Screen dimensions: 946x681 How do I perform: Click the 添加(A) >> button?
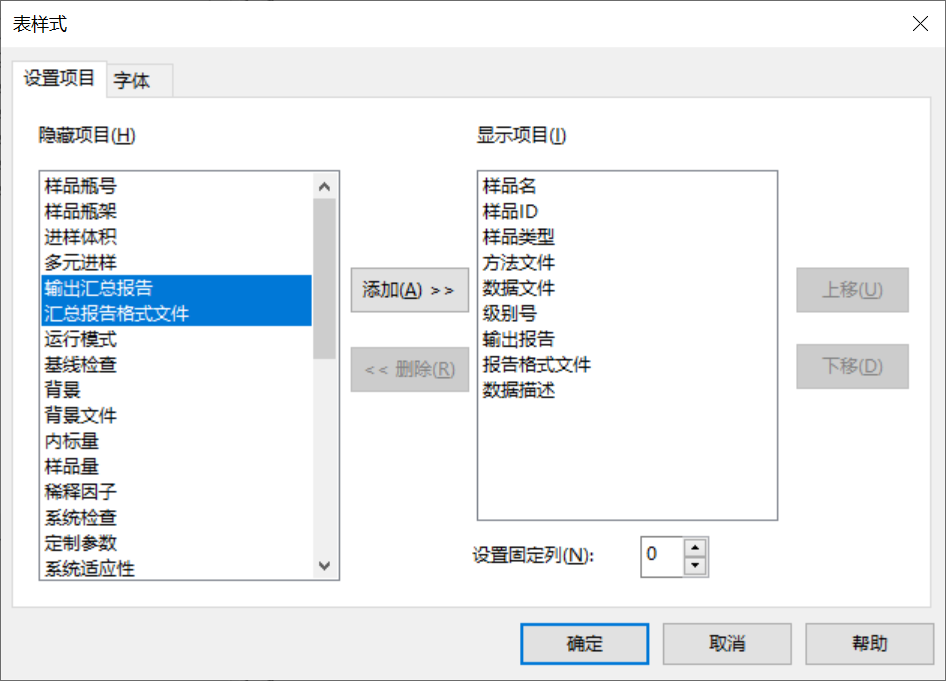[410, 290]
